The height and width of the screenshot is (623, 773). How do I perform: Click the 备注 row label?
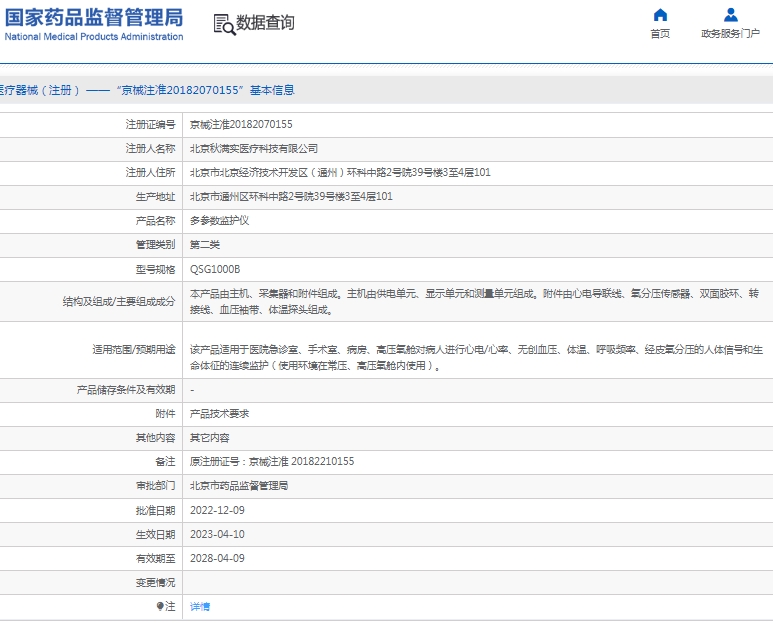click(x=165, y=461)
